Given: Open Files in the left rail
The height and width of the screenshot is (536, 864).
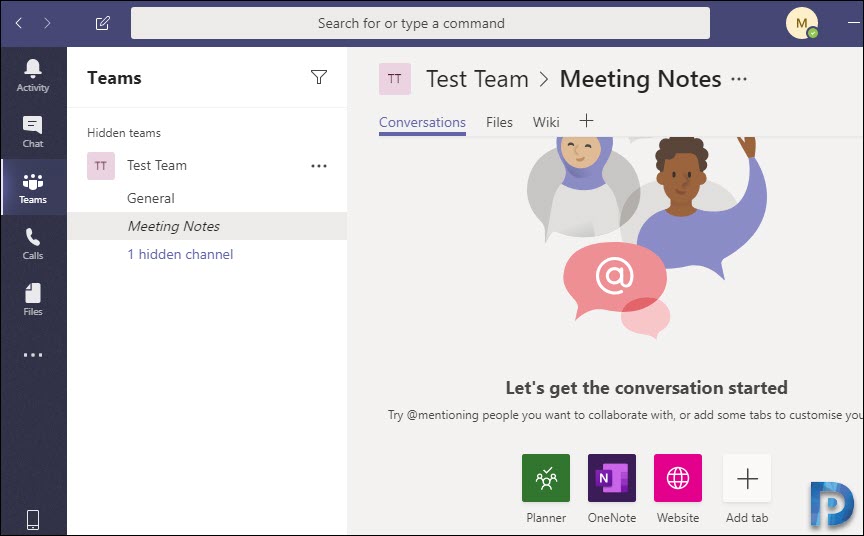Looking at the screenshot, I should coord(33,300).
